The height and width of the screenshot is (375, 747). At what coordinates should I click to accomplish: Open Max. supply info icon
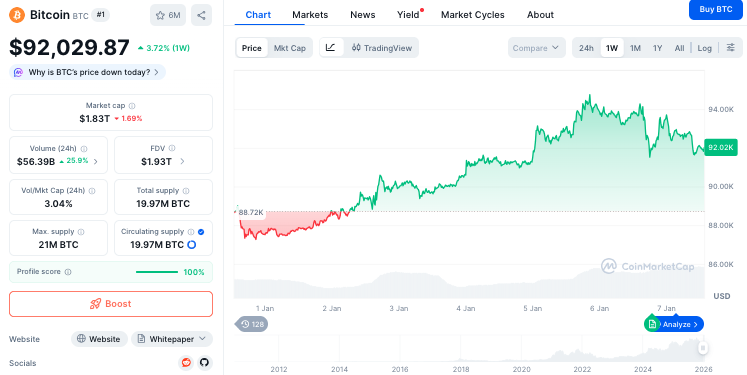click(81, 232)
